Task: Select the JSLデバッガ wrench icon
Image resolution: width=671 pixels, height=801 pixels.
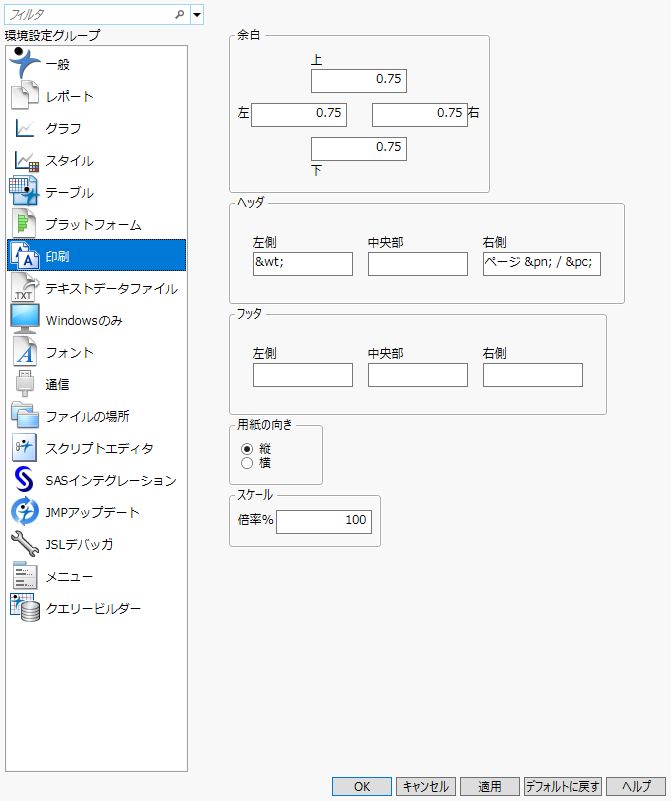Action: [25, 544]
